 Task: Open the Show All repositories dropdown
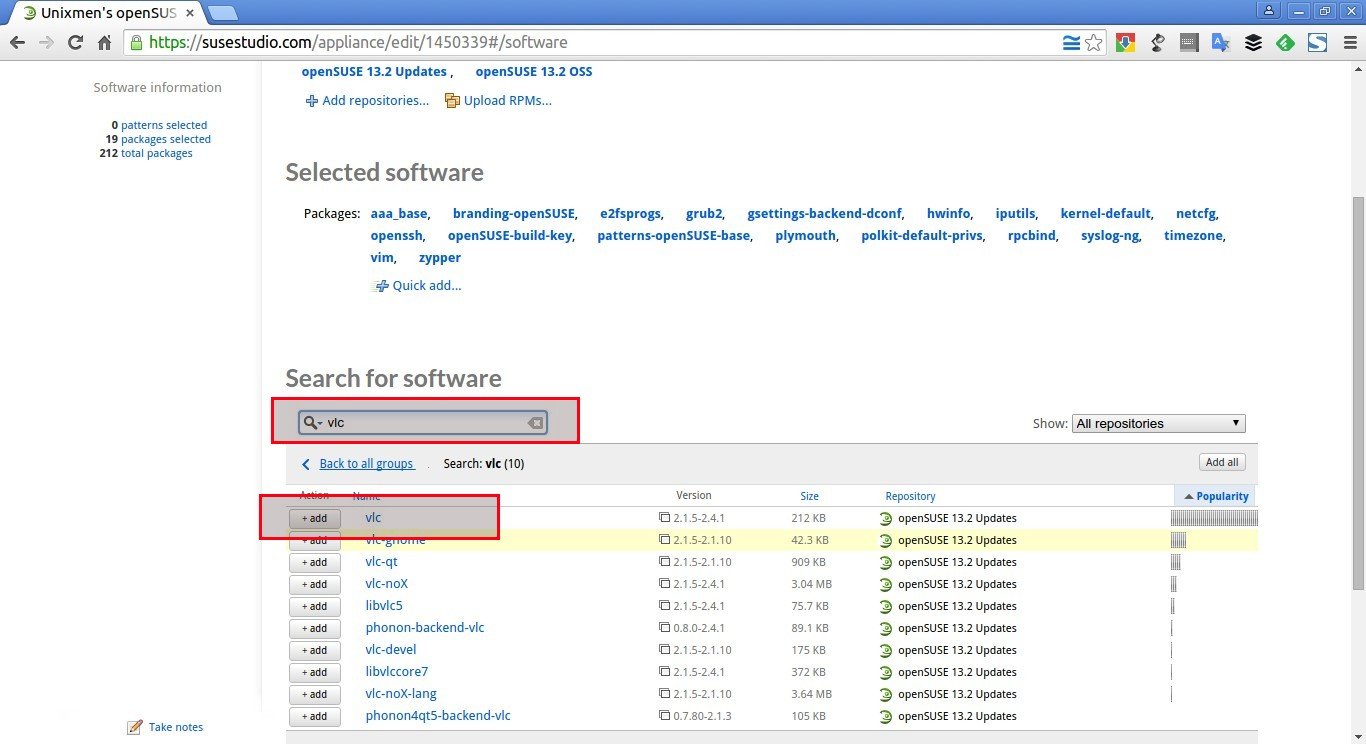click(x=1158, y=423)
